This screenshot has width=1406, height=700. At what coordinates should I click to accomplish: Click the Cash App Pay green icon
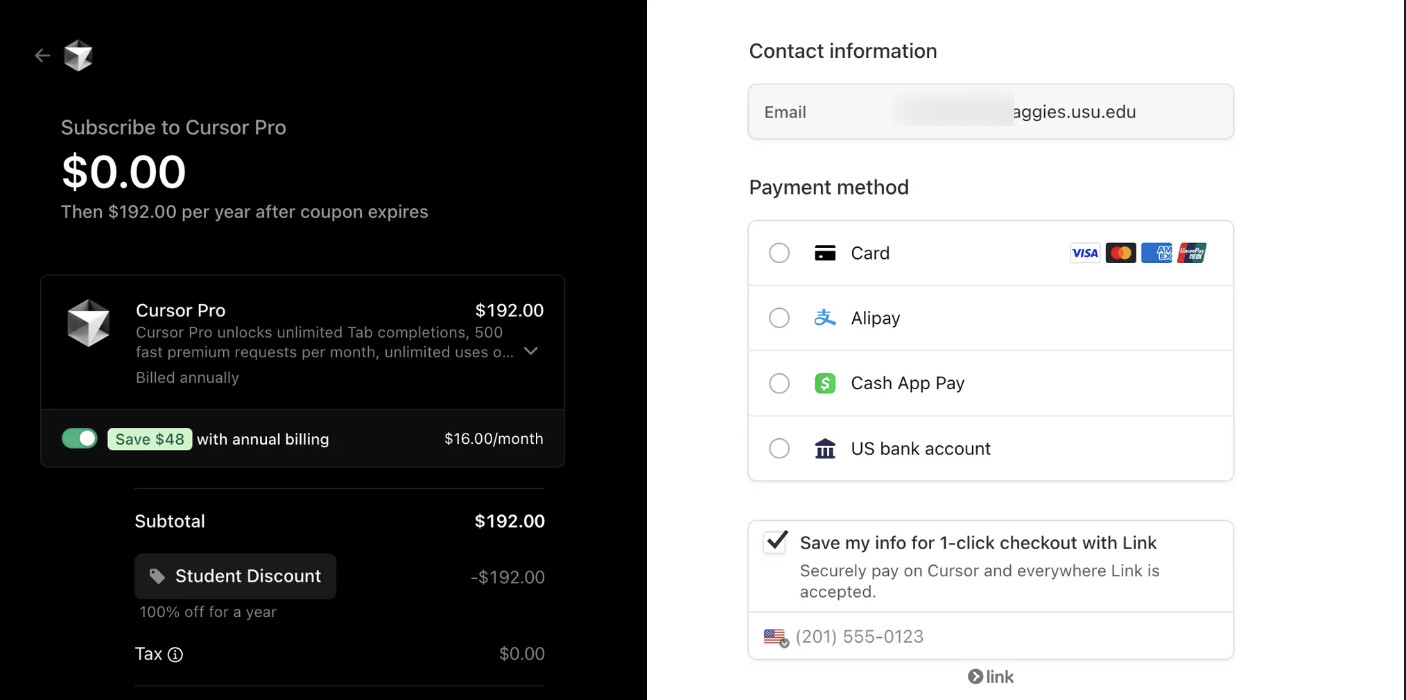tap(825, 383)
